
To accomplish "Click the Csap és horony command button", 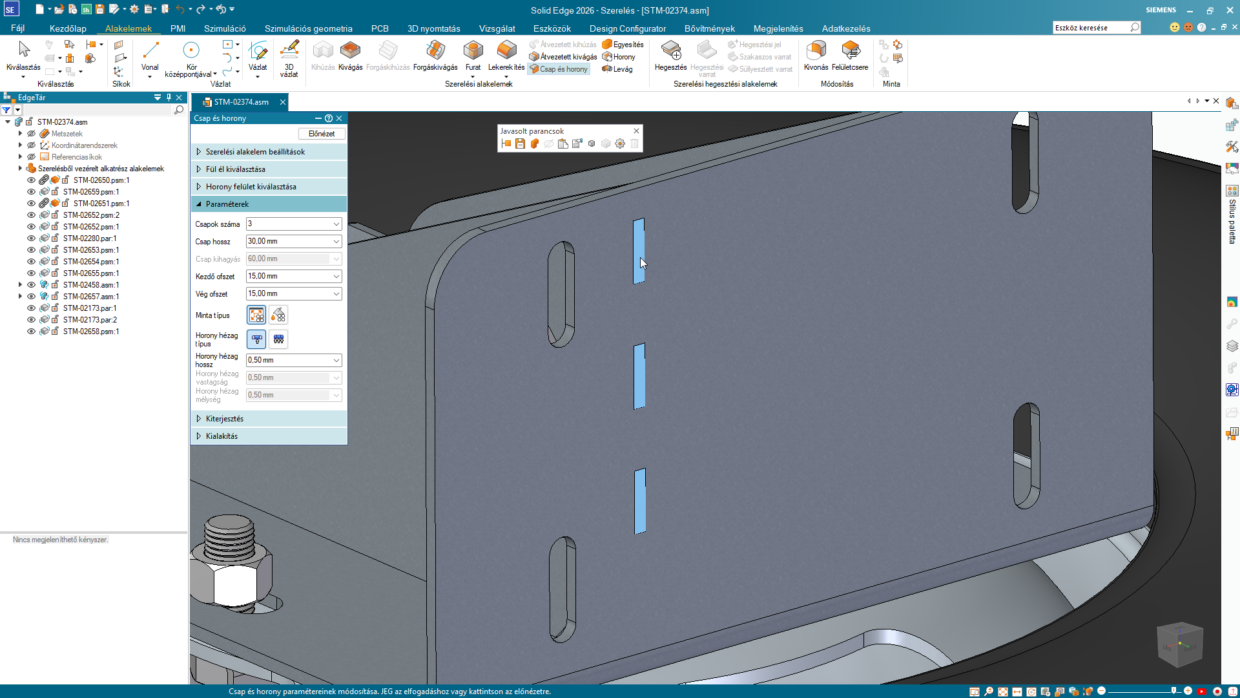I will click(x=559, y=69).
